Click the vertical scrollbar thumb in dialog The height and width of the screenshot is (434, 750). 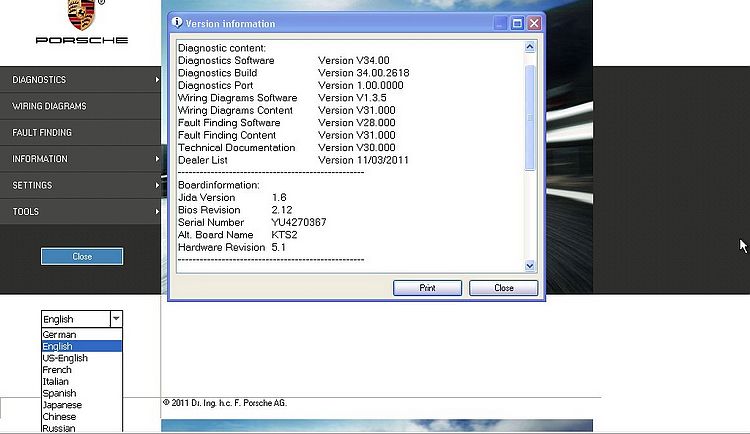[529, 118]
